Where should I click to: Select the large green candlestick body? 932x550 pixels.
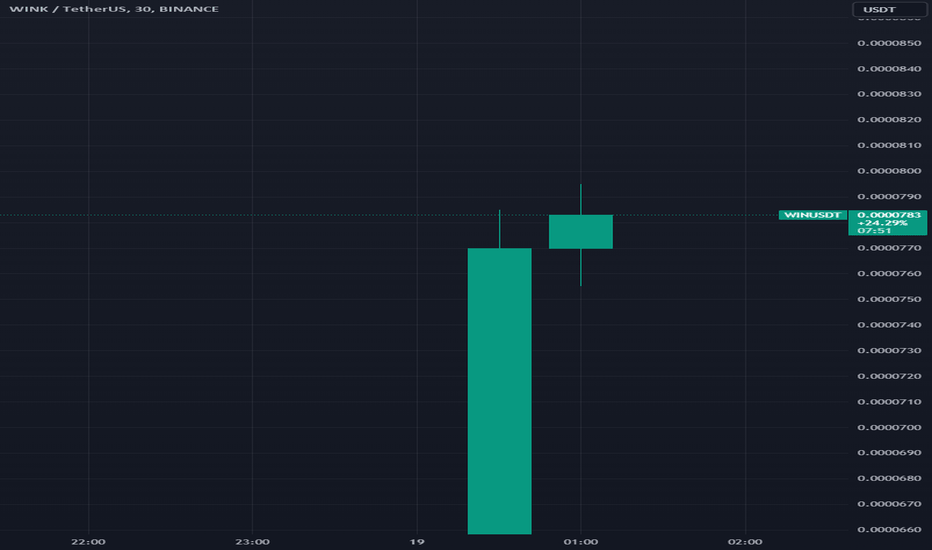(x=500, y=391)
